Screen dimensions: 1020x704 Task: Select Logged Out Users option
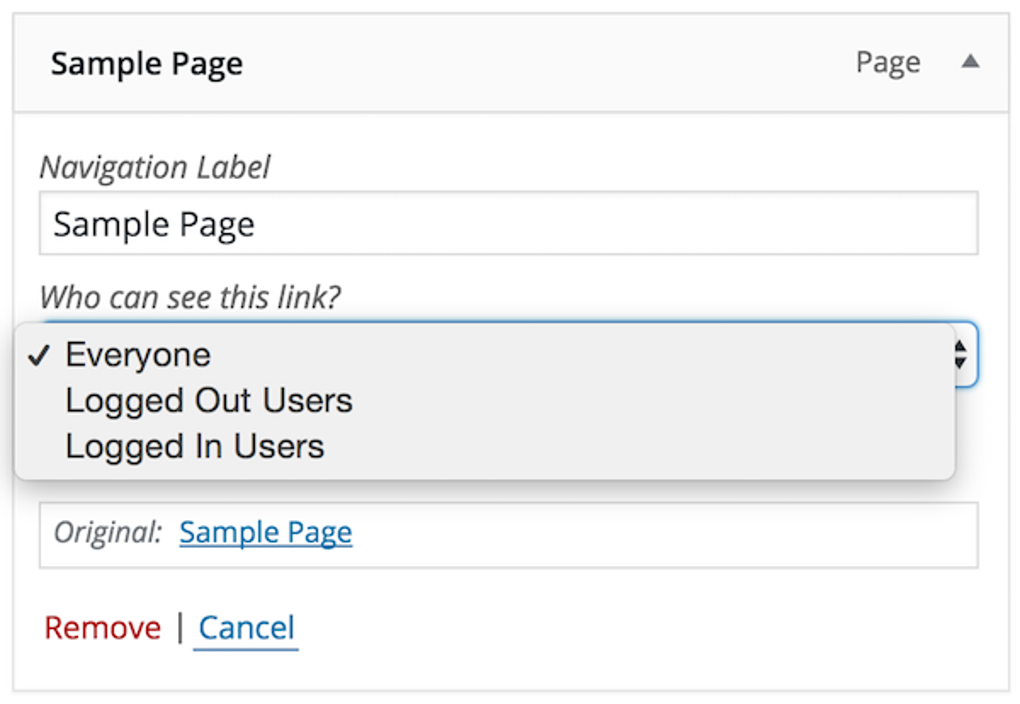click(208, 400)
